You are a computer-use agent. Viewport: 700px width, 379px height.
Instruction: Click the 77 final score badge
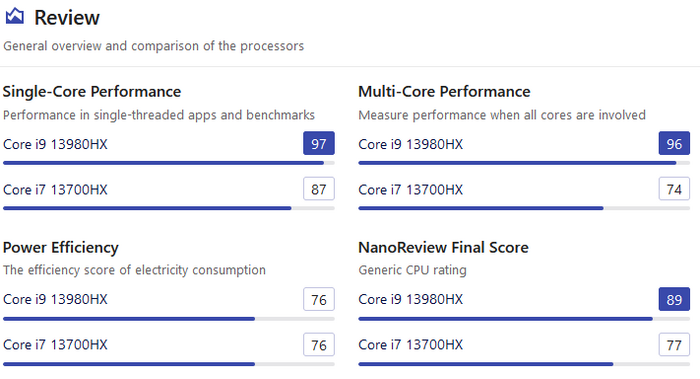pos(674,345)
